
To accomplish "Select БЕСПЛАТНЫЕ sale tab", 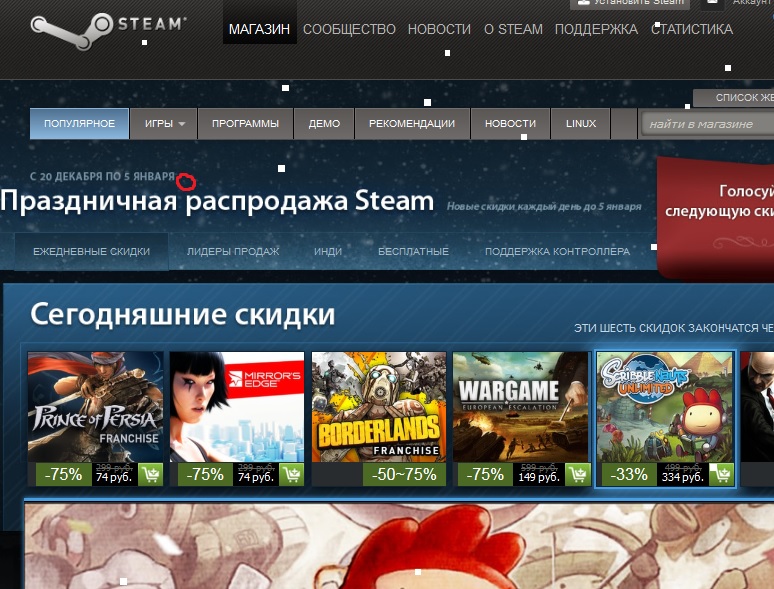I will coord(413,251).
